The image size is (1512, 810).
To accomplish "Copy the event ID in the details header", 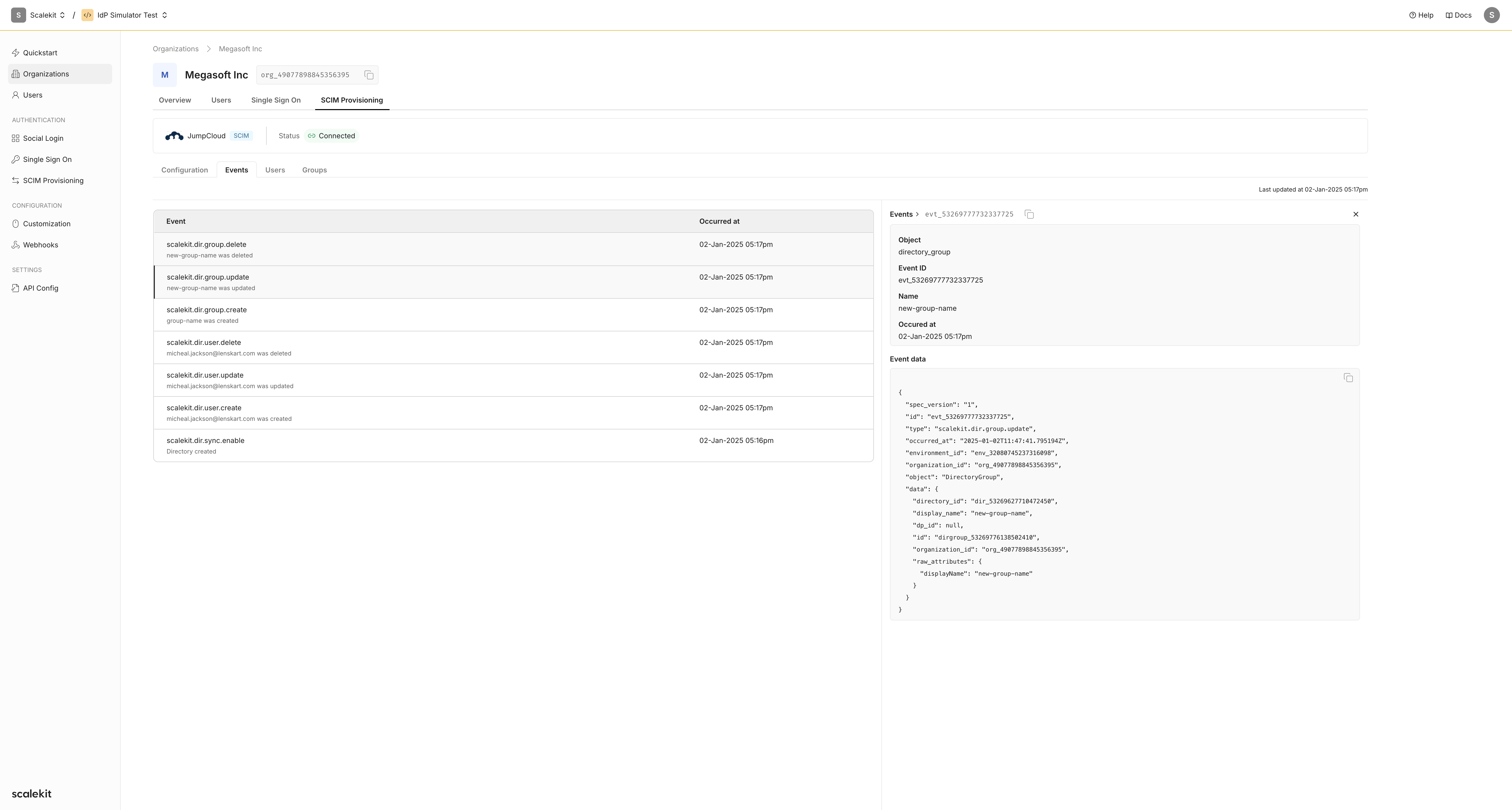I will 1029,214.
